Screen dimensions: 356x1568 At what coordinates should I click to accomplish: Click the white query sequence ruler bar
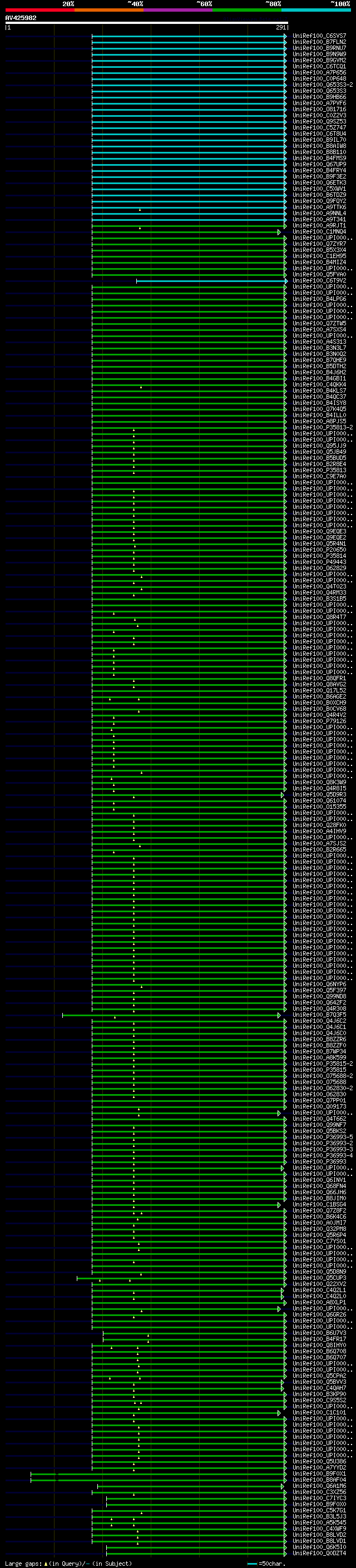pyautogui.click(x=147, y=22)
